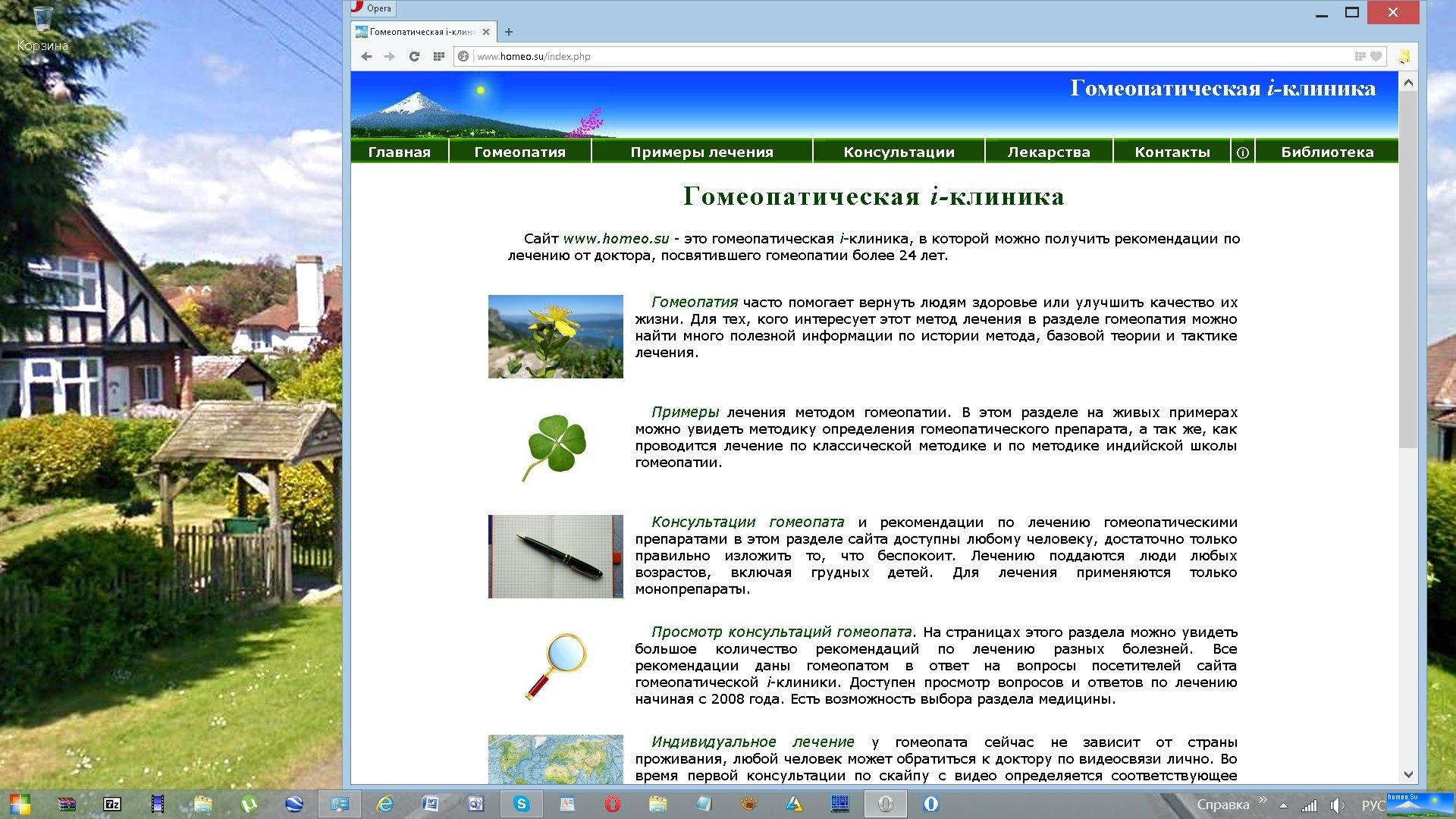1456x819 pixels.
Task: Launch Skype from the taskbar
Action: [x=522, y=804]
